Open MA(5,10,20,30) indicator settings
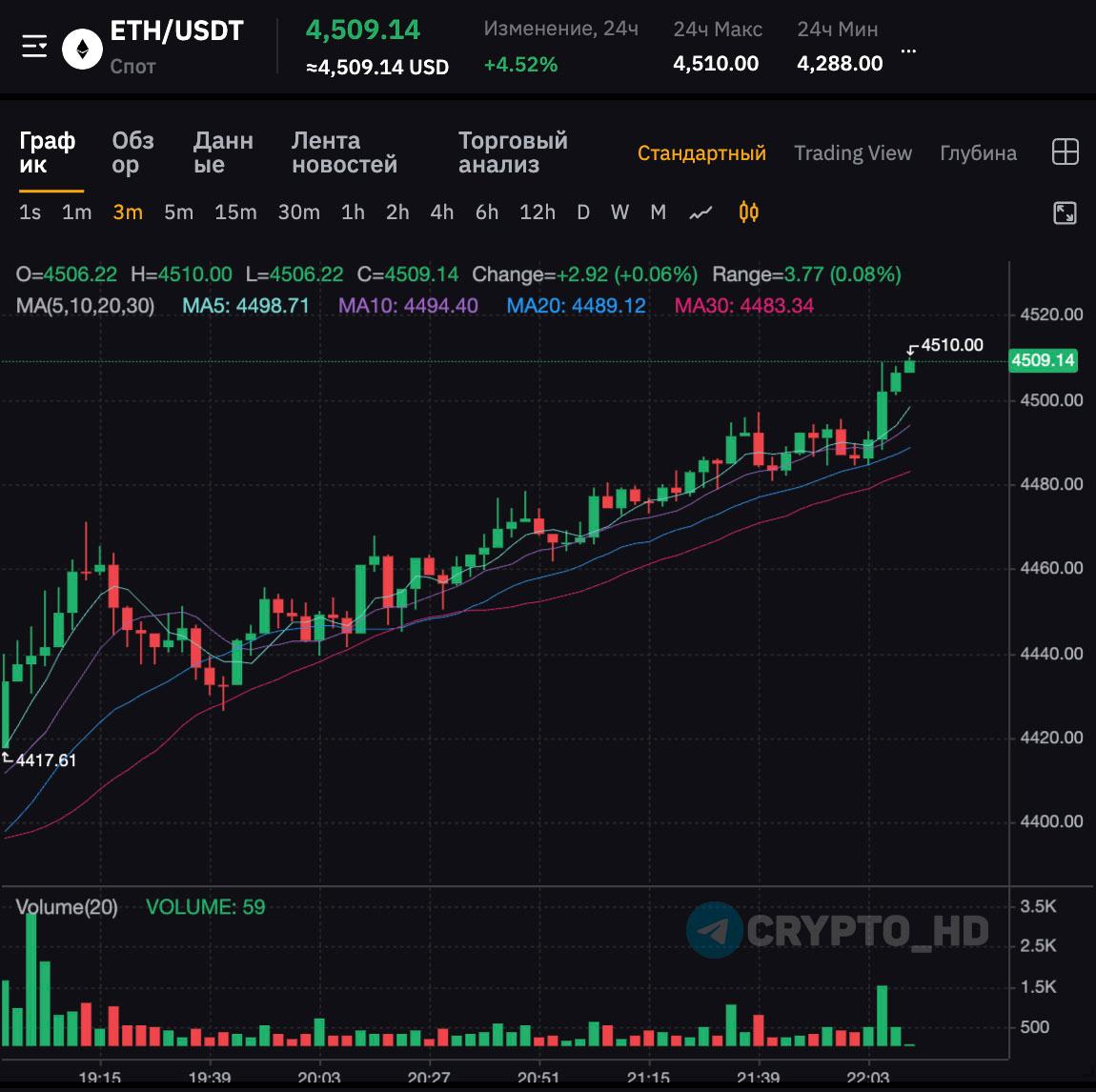Image resolution: width=1096 pixels, height=1092 pixels. click(86, 306)
